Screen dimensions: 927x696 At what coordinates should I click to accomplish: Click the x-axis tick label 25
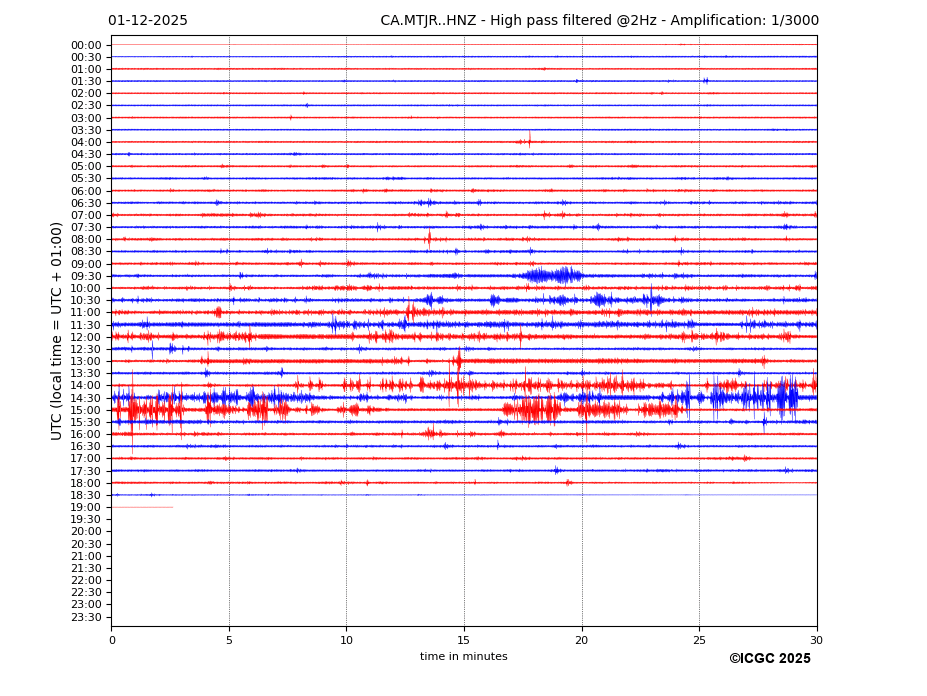coord(699,640)
